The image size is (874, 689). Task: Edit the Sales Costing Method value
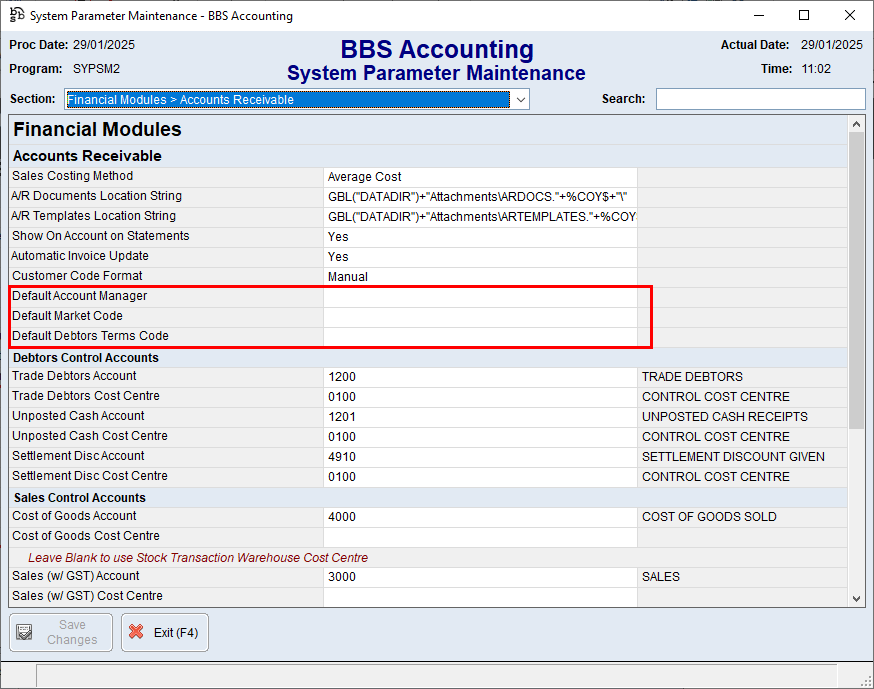click(480, 177)
